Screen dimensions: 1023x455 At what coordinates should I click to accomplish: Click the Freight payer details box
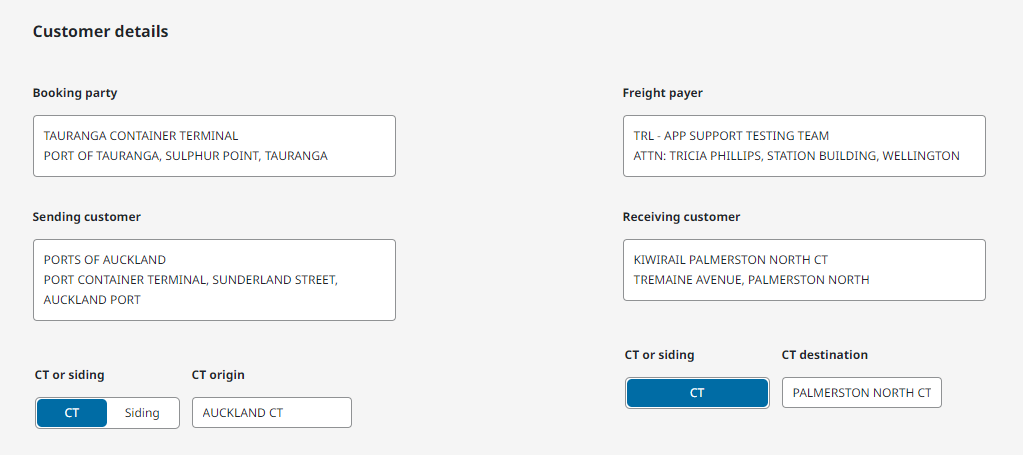804,146
